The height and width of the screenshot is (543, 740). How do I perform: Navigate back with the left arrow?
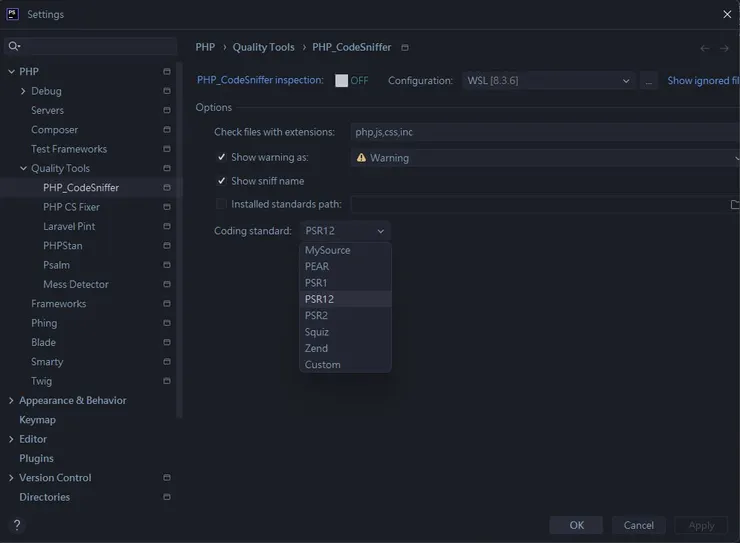pos(705,48)
